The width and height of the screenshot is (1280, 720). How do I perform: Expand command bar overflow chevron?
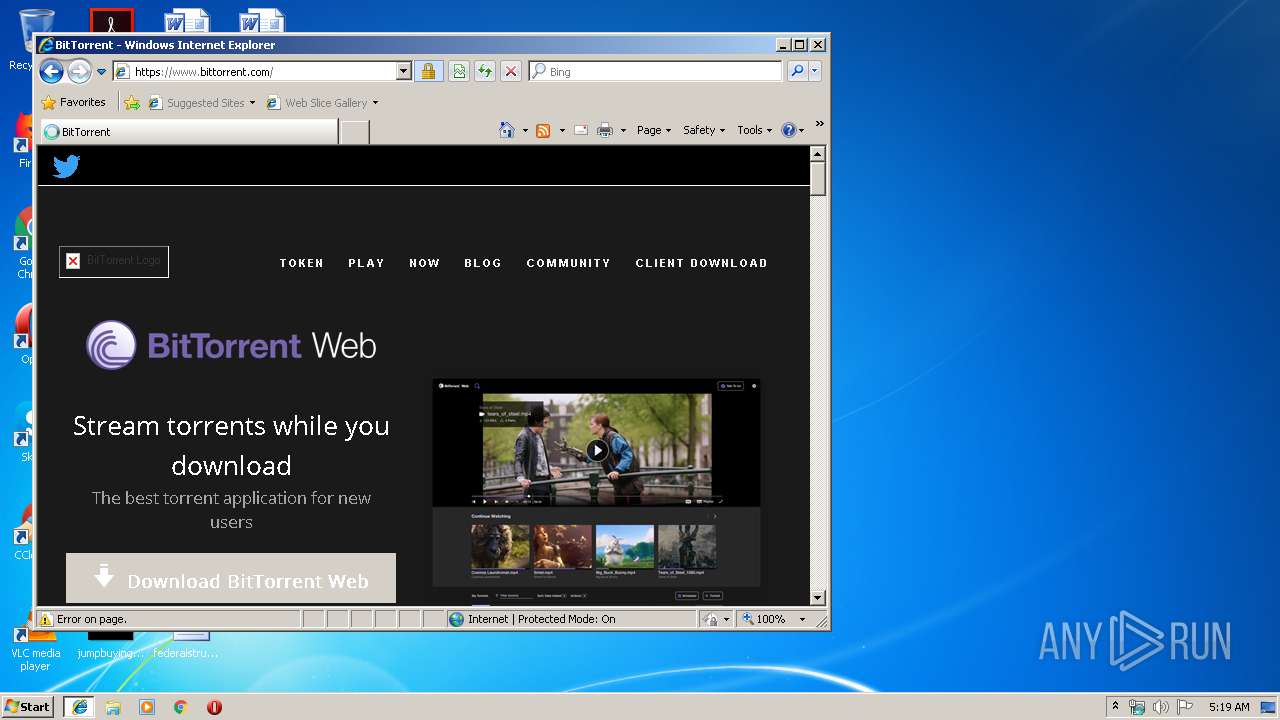(x=820, y=124)
